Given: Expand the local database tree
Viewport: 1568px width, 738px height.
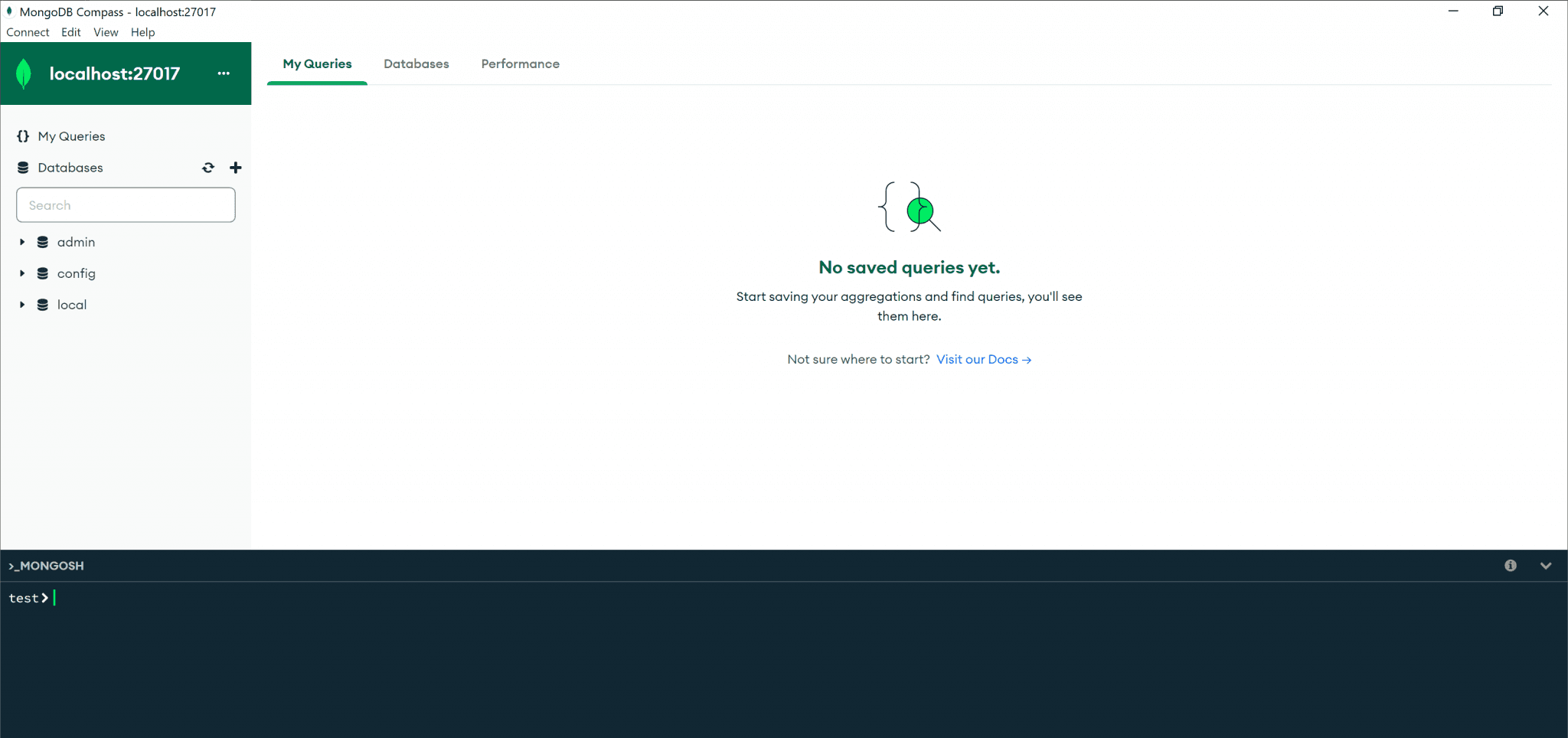Looking at the screenshot, I should coord(21,304).
